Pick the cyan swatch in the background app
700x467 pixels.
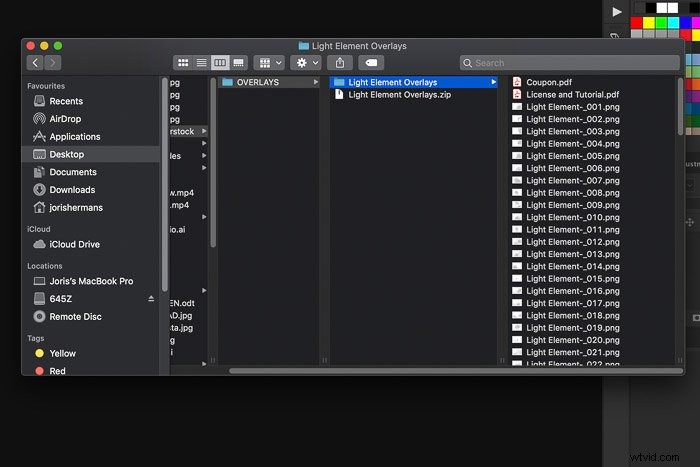pos(673,23)
